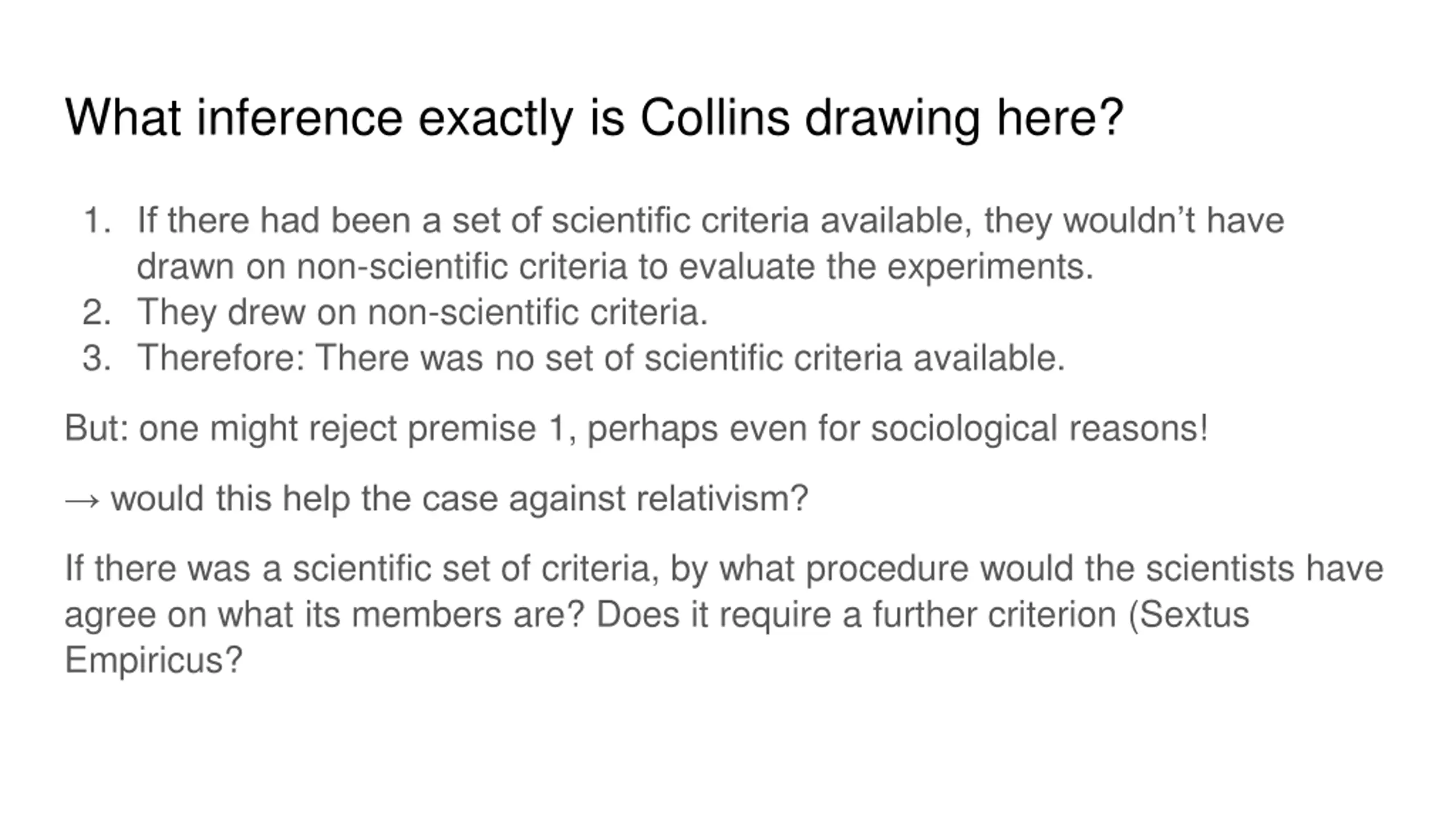Click the list number "3."
Image resolution: width=1456 pixels, height=819 pixels.
97,358
